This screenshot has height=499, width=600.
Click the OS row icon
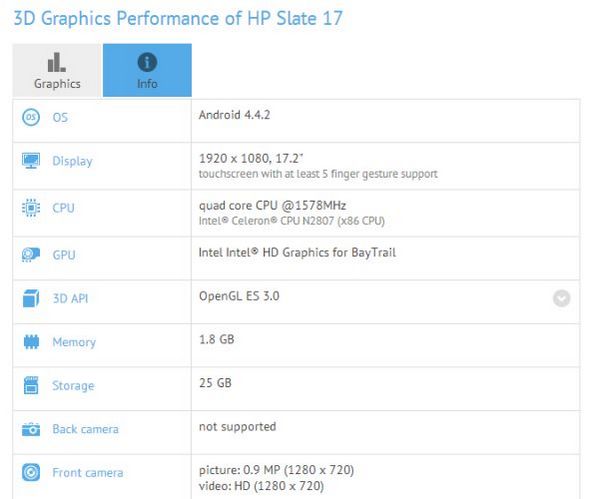(30, 118)
